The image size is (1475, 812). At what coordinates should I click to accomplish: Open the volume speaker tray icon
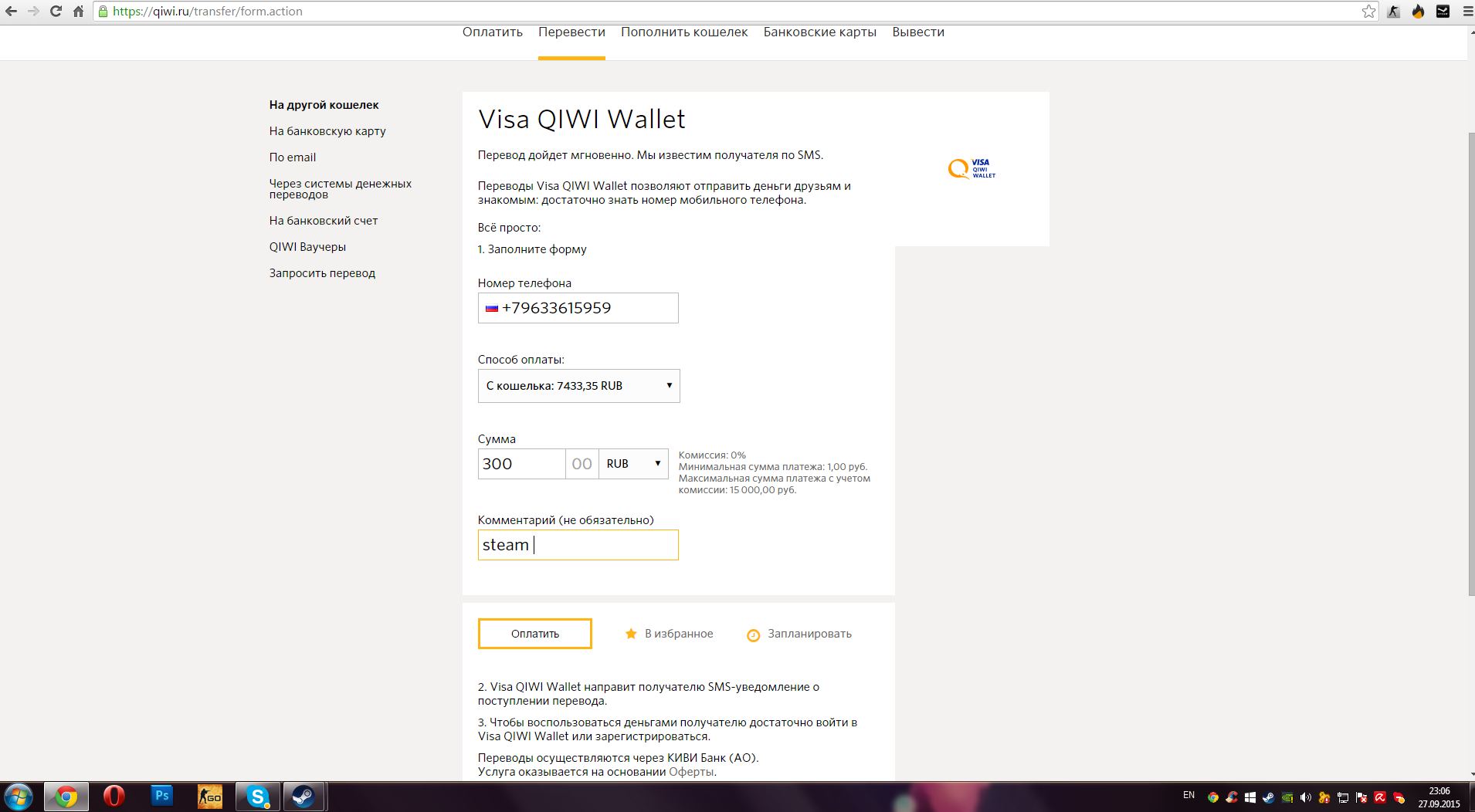(1306, 797)
